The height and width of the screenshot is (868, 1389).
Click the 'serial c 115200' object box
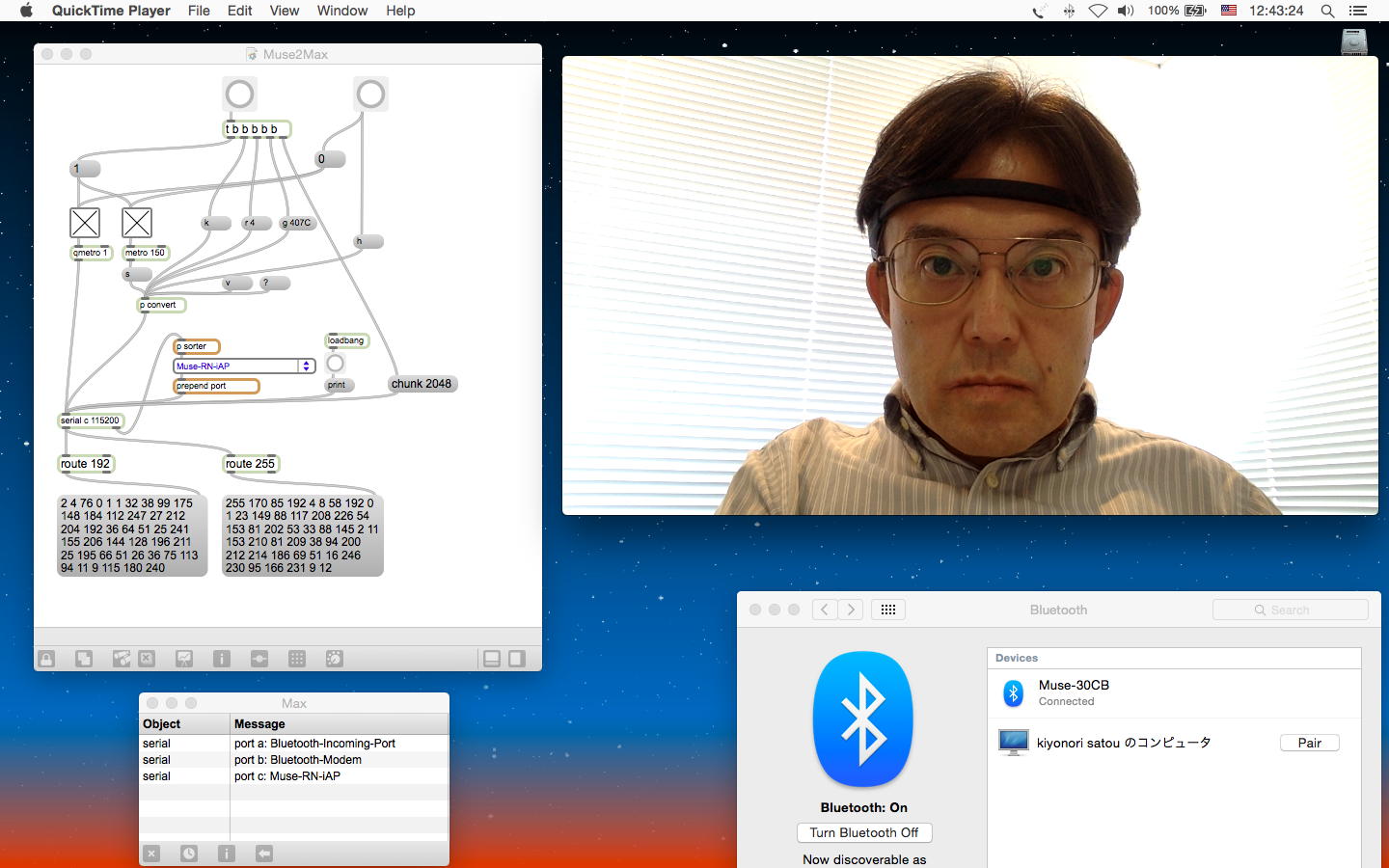click(92, 420)
